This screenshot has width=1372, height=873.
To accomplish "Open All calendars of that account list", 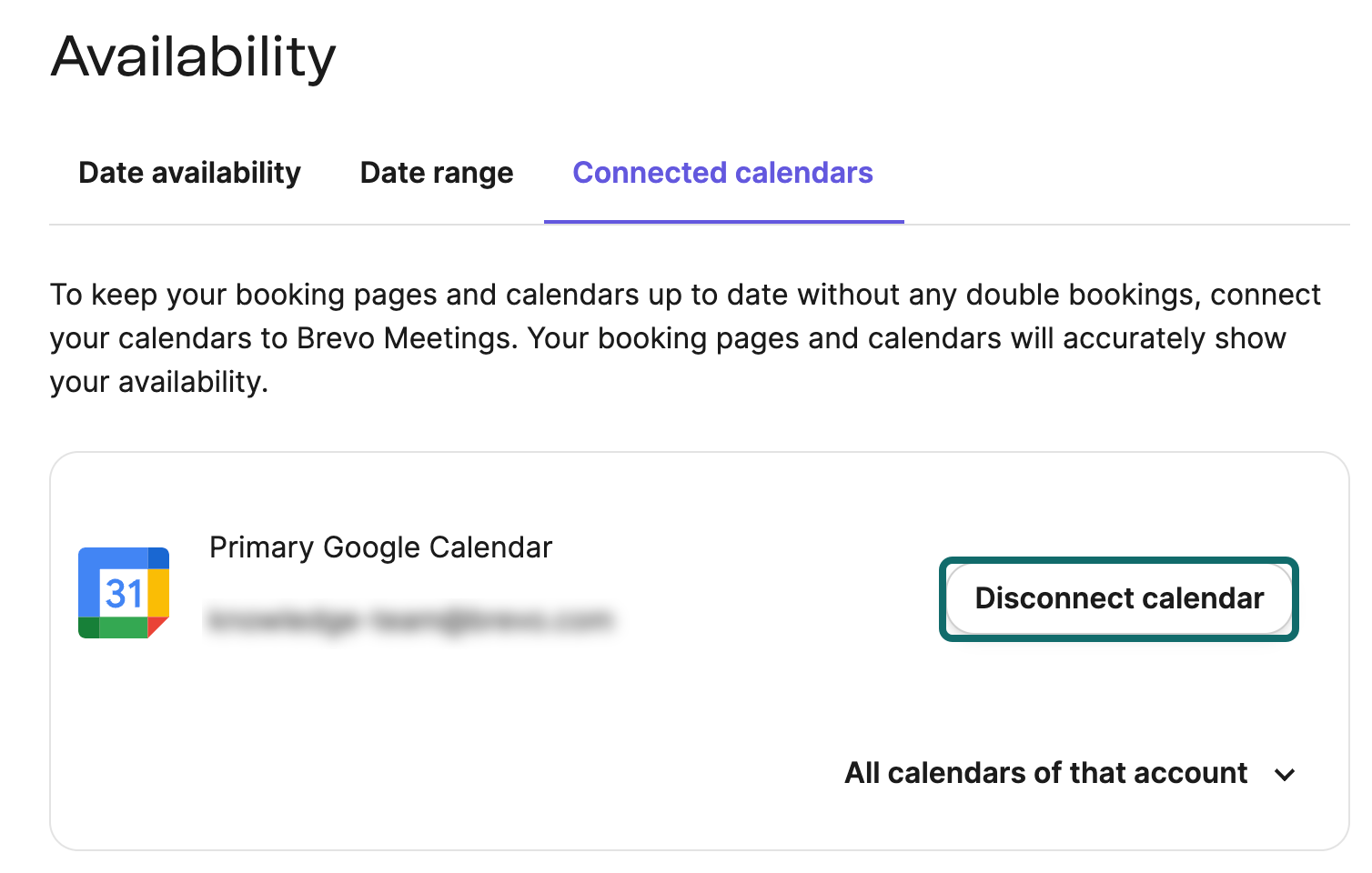I will pos(1069,773).
